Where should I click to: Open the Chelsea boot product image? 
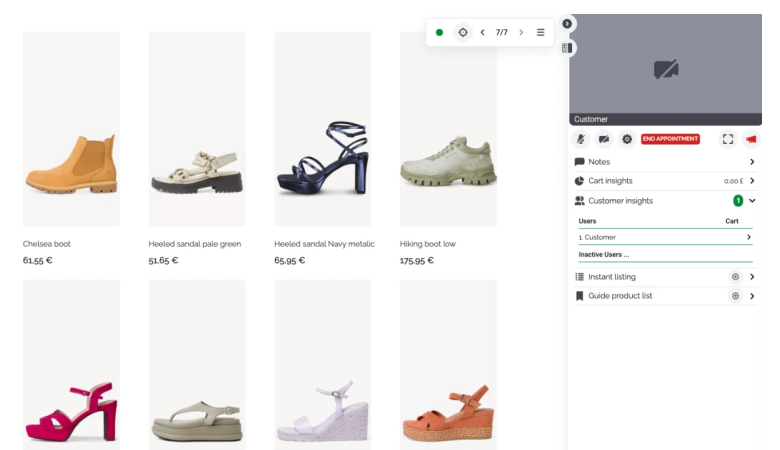(x=71, y=129)
